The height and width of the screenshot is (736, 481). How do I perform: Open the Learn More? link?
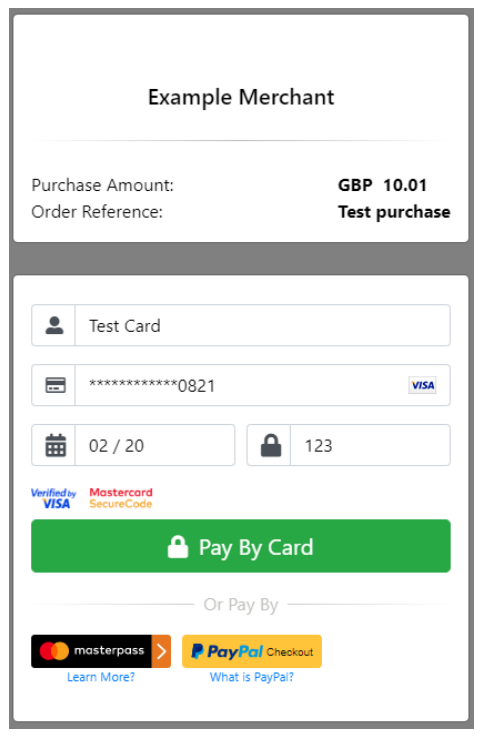point(101,677)
